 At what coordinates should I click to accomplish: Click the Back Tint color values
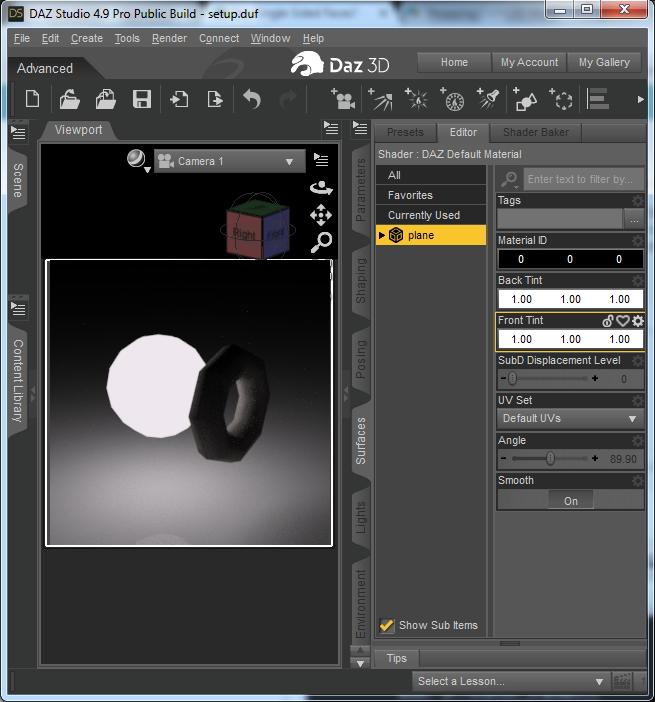pos(570,299)
